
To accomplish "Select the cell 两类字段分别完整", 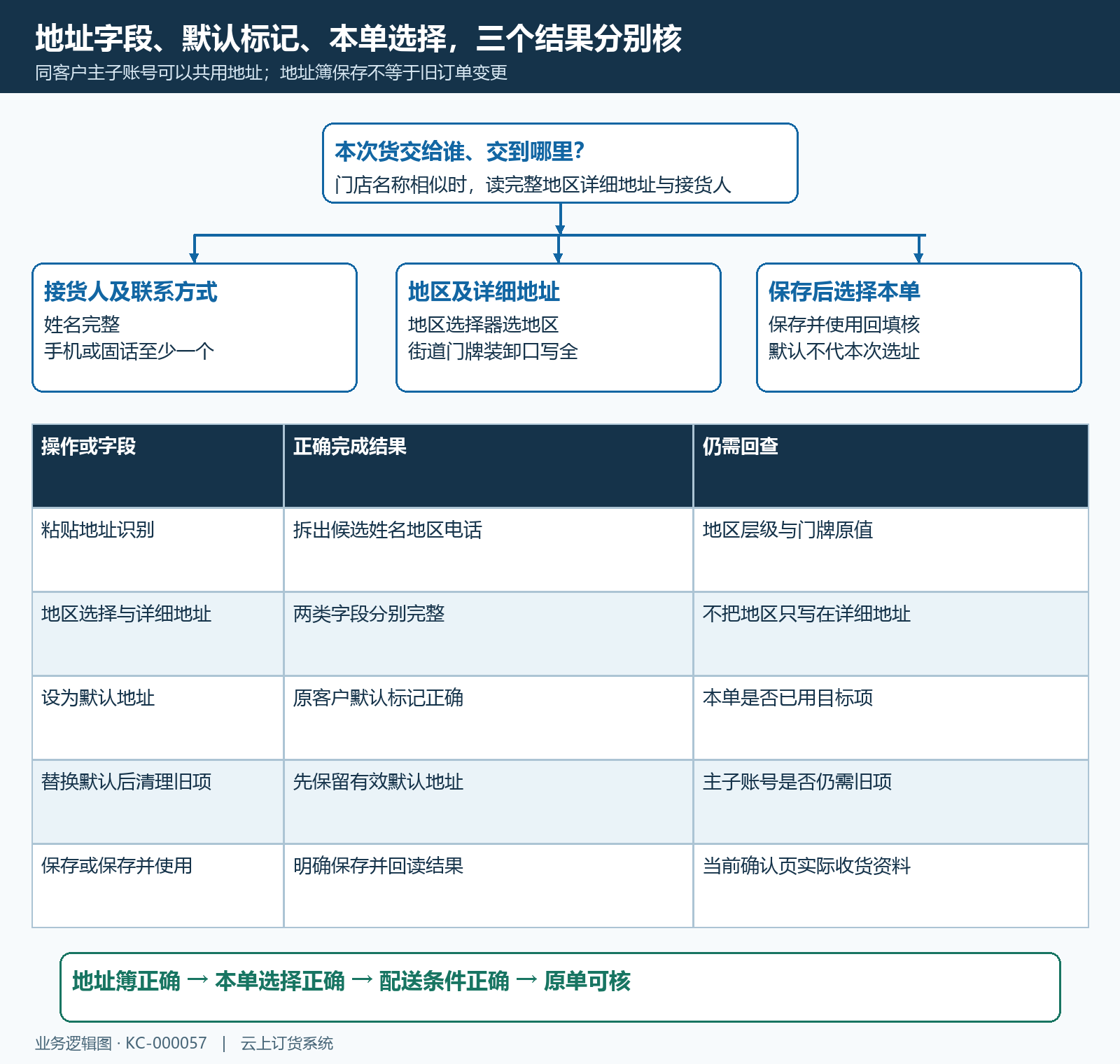I will 488,633.
